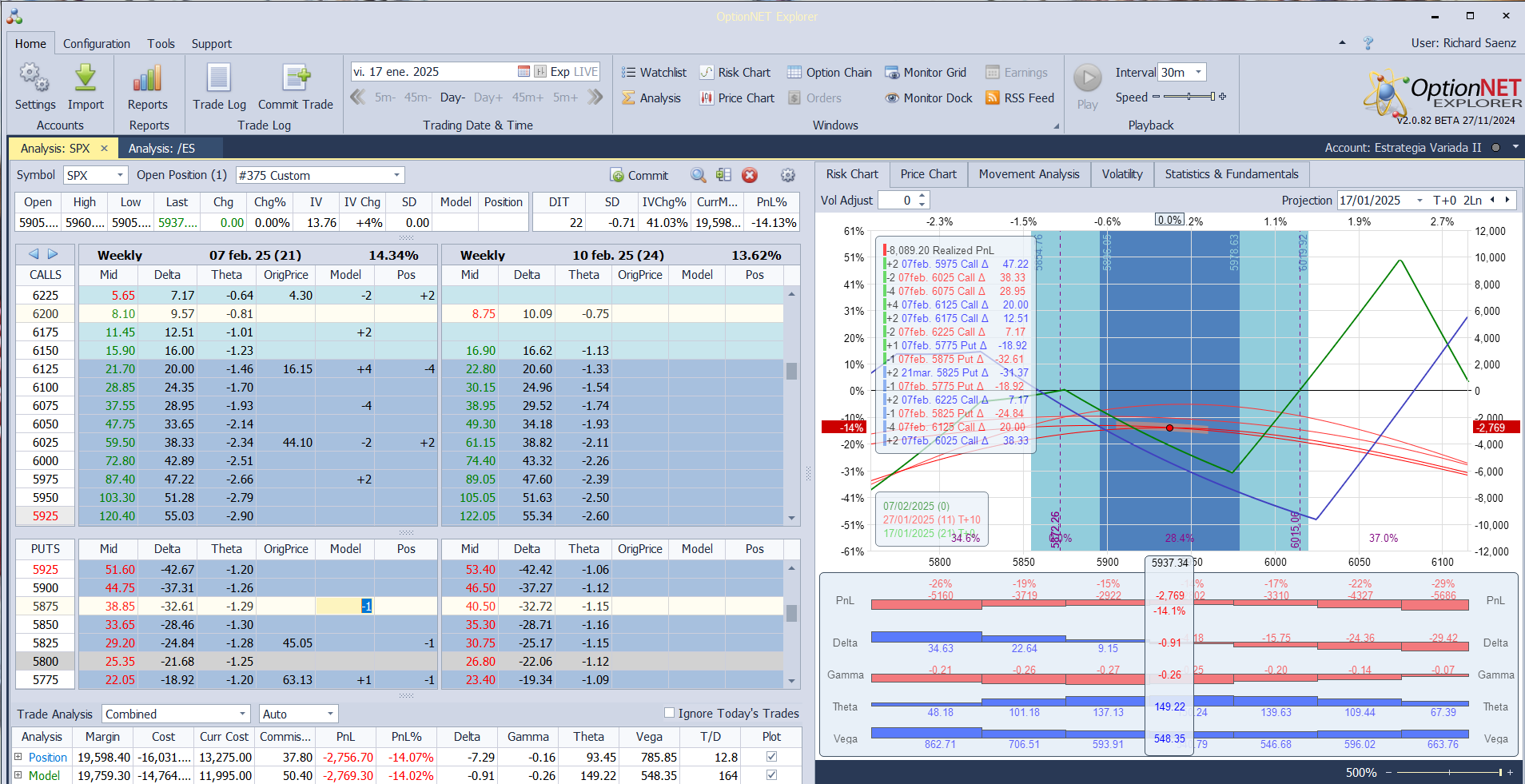Click the magnifier search icon beside Commit
Viewport: 1525px width, 784px height.
point(699,175)
